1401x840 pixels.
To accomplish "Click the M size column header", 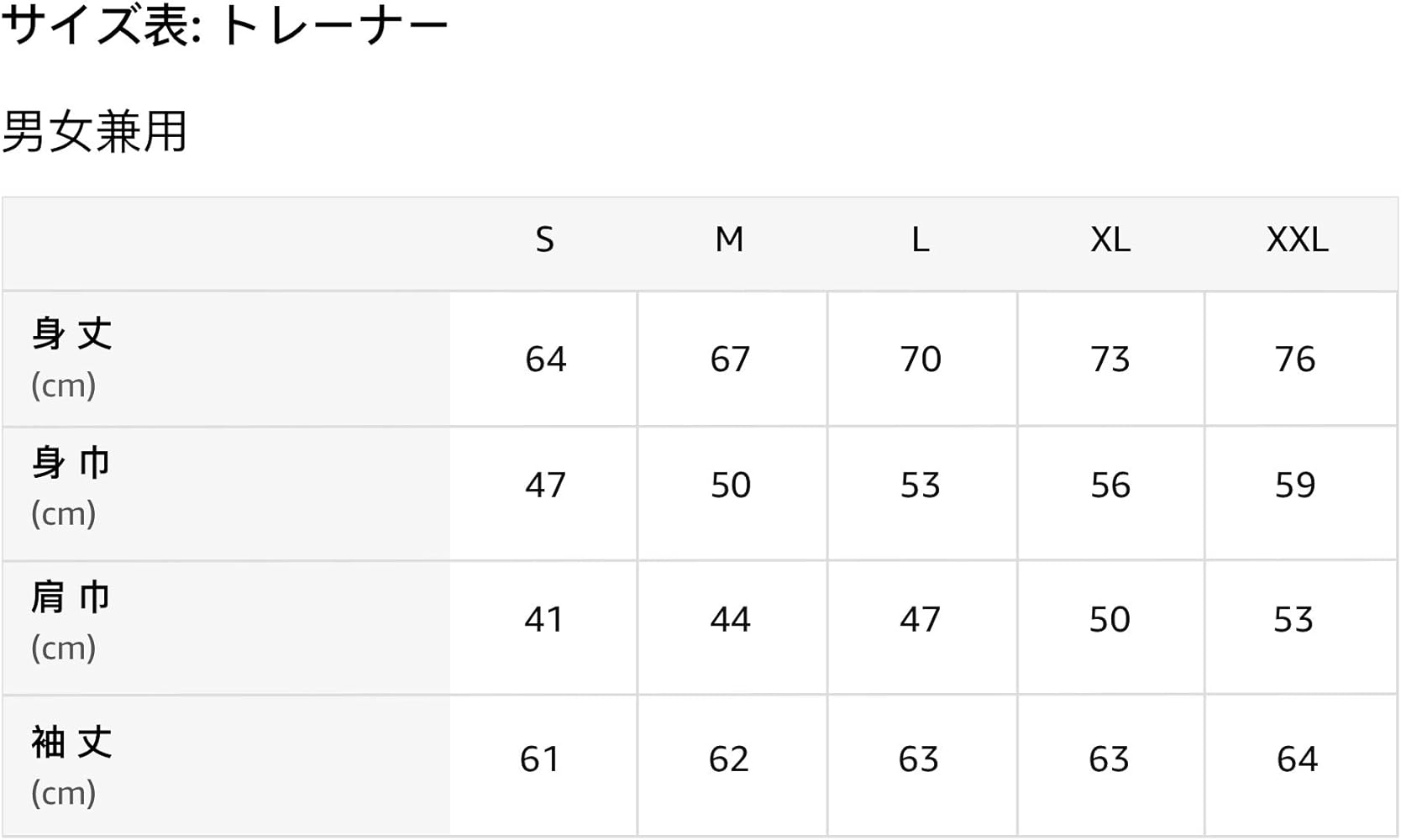I will pyautogui.click(x=729, y=240).
